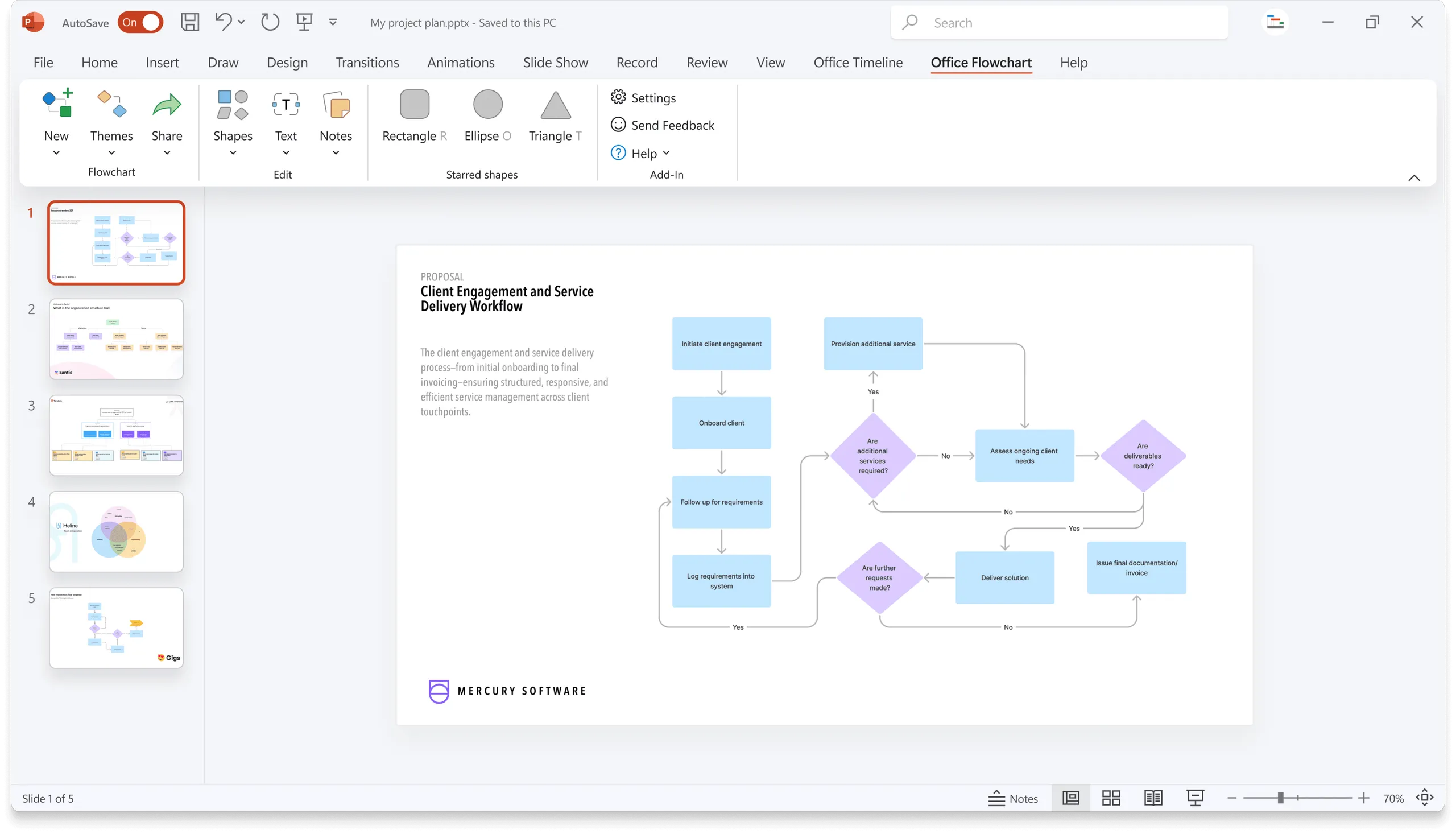1456x834 pixels.
Task: Expand the Text dropdown chevron
Action: (286, 152)
